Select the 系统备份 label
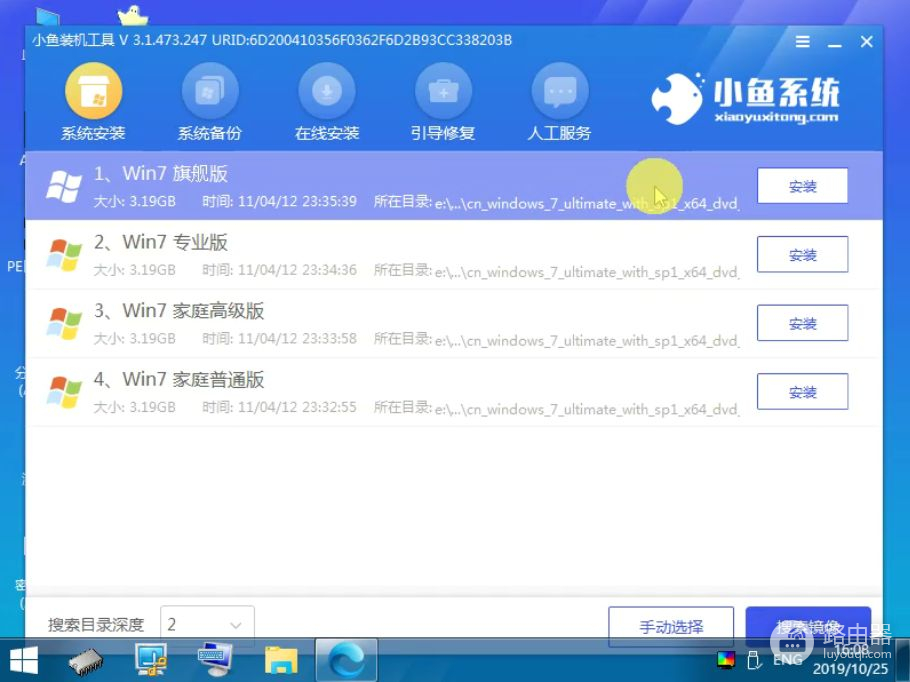Image resolution: width=910 pixels, height=682 pixels. [x=210, y=133]
